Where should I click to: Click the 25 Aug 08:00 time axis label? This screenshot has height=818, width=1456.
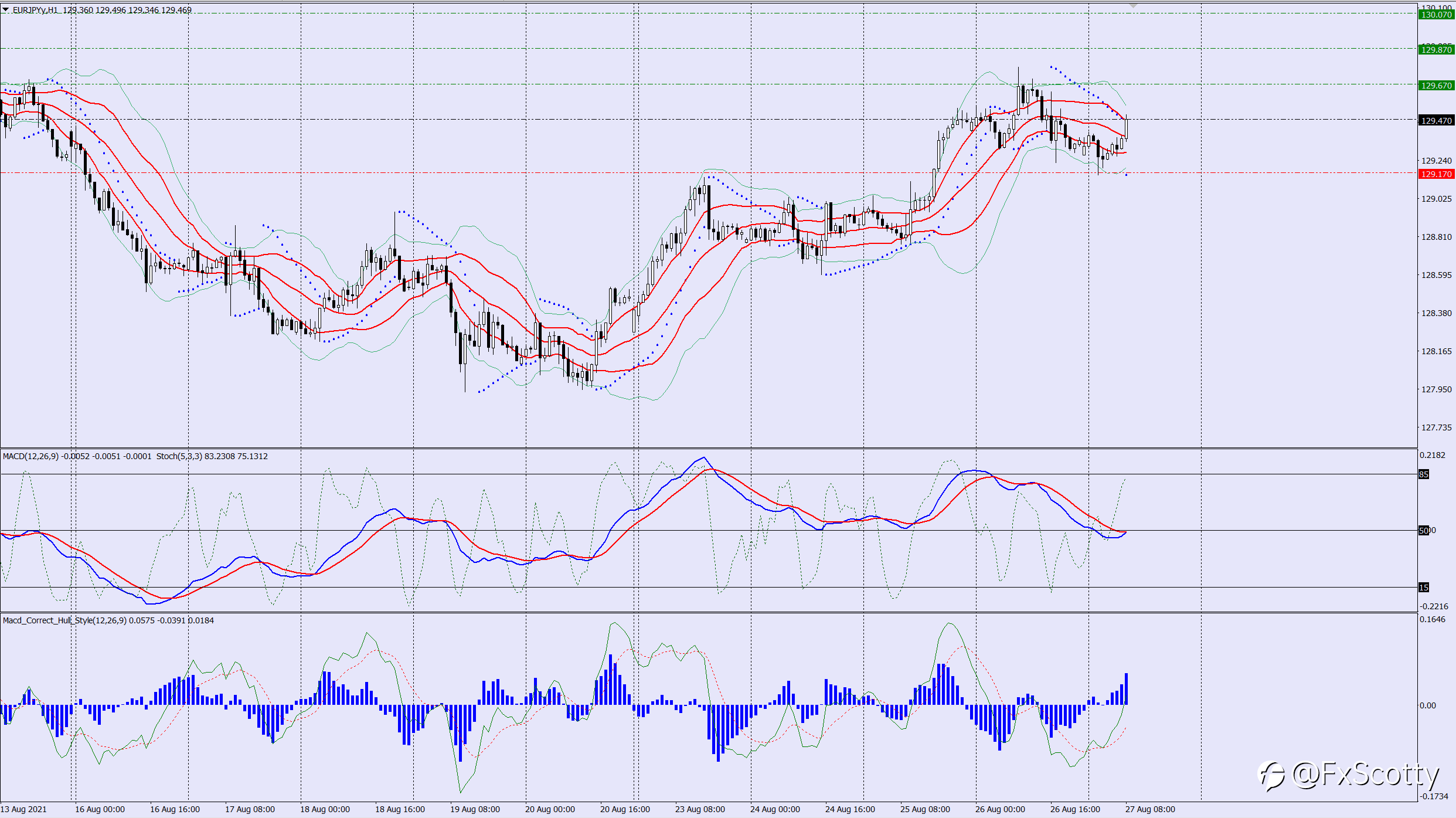point(925,809)
